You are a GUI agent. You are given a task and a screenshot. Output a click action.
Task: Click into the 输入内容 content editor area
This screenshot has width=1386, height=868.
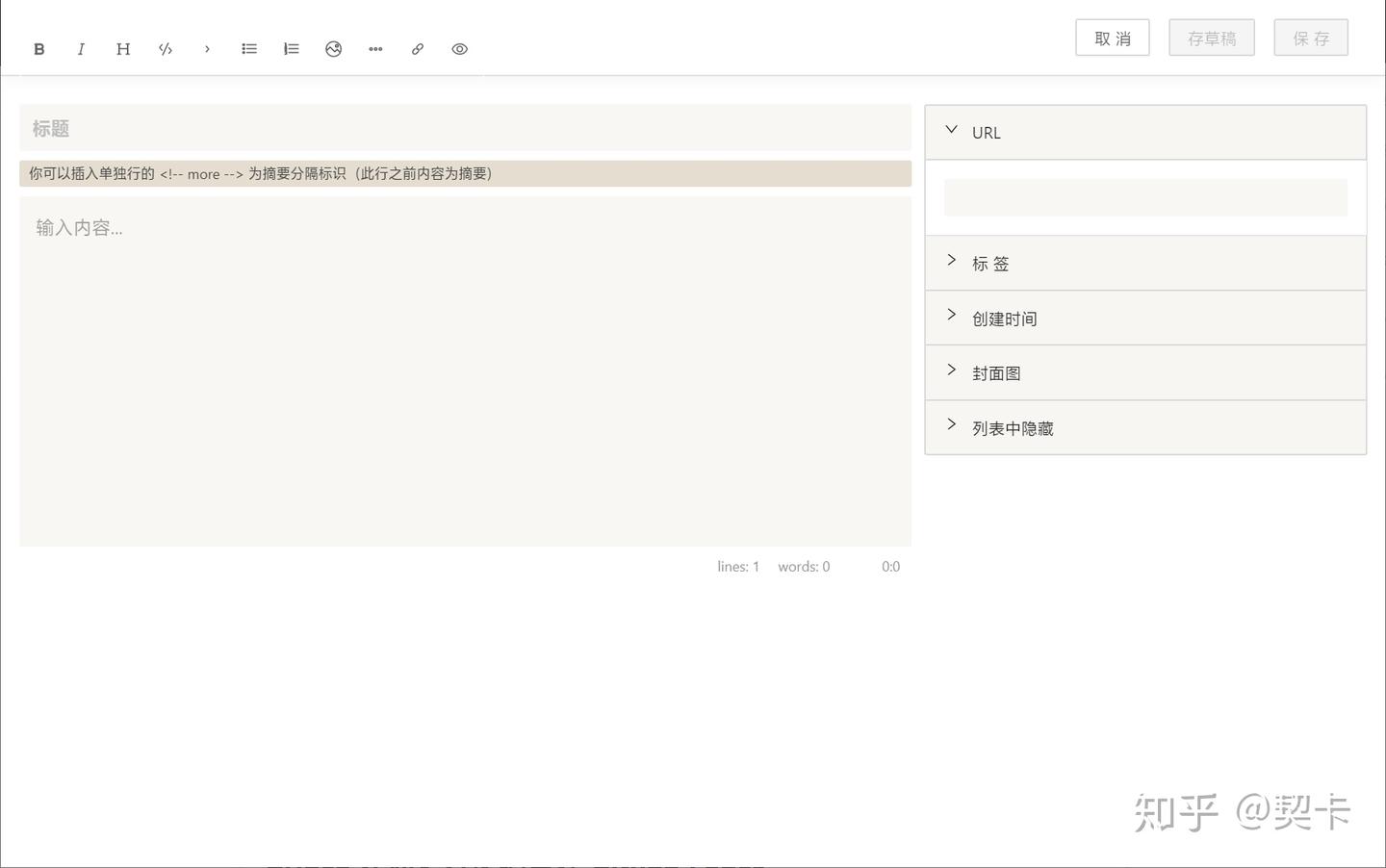pyautogui.click(x=465, y=371)
